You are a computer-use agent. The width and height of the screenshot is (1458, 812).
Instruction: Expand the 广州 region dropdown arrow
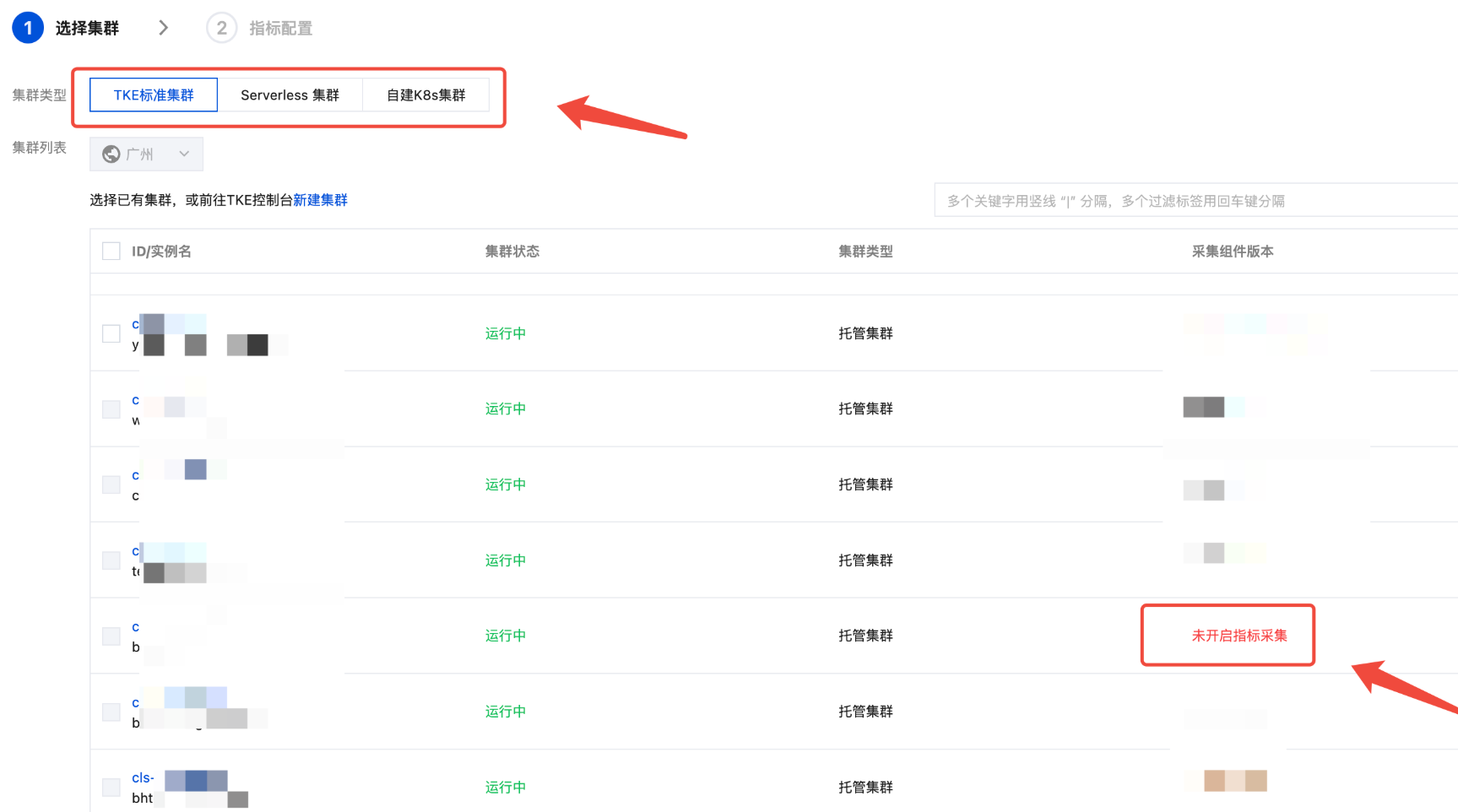184,154
